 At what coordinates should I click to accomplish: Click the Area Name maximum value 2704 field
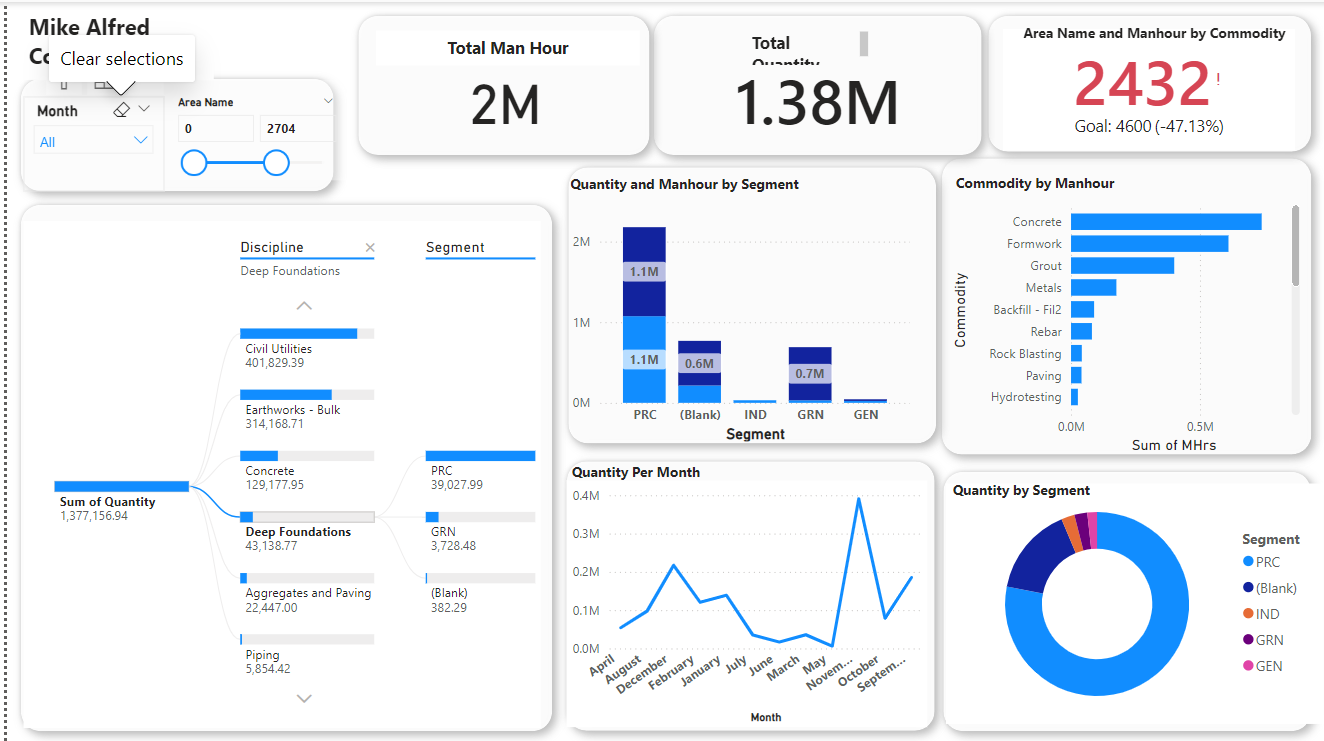click(297, 128)
